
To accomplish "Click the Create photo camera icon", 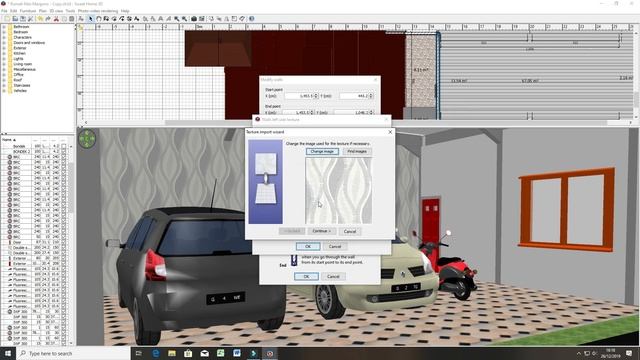I will 193,19.
